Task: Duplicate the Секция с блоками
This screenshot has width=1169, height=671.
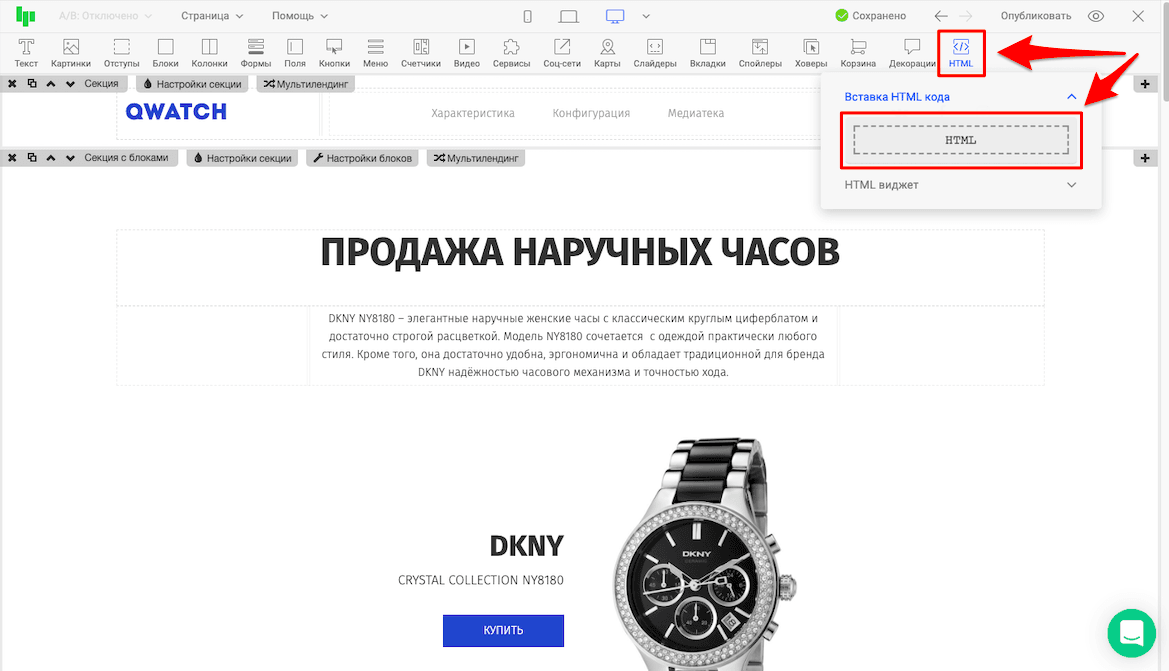Action: pyautogui.click(x=31, y=157)
